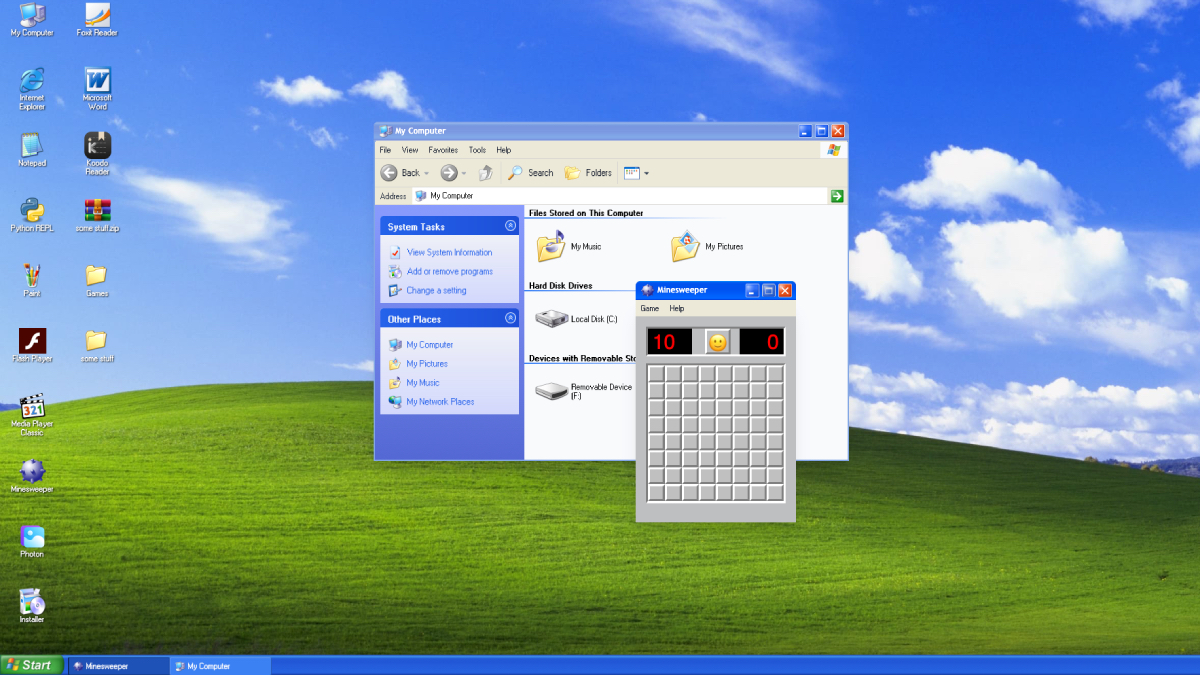Collapse the Other Places panel

point(510,318)
